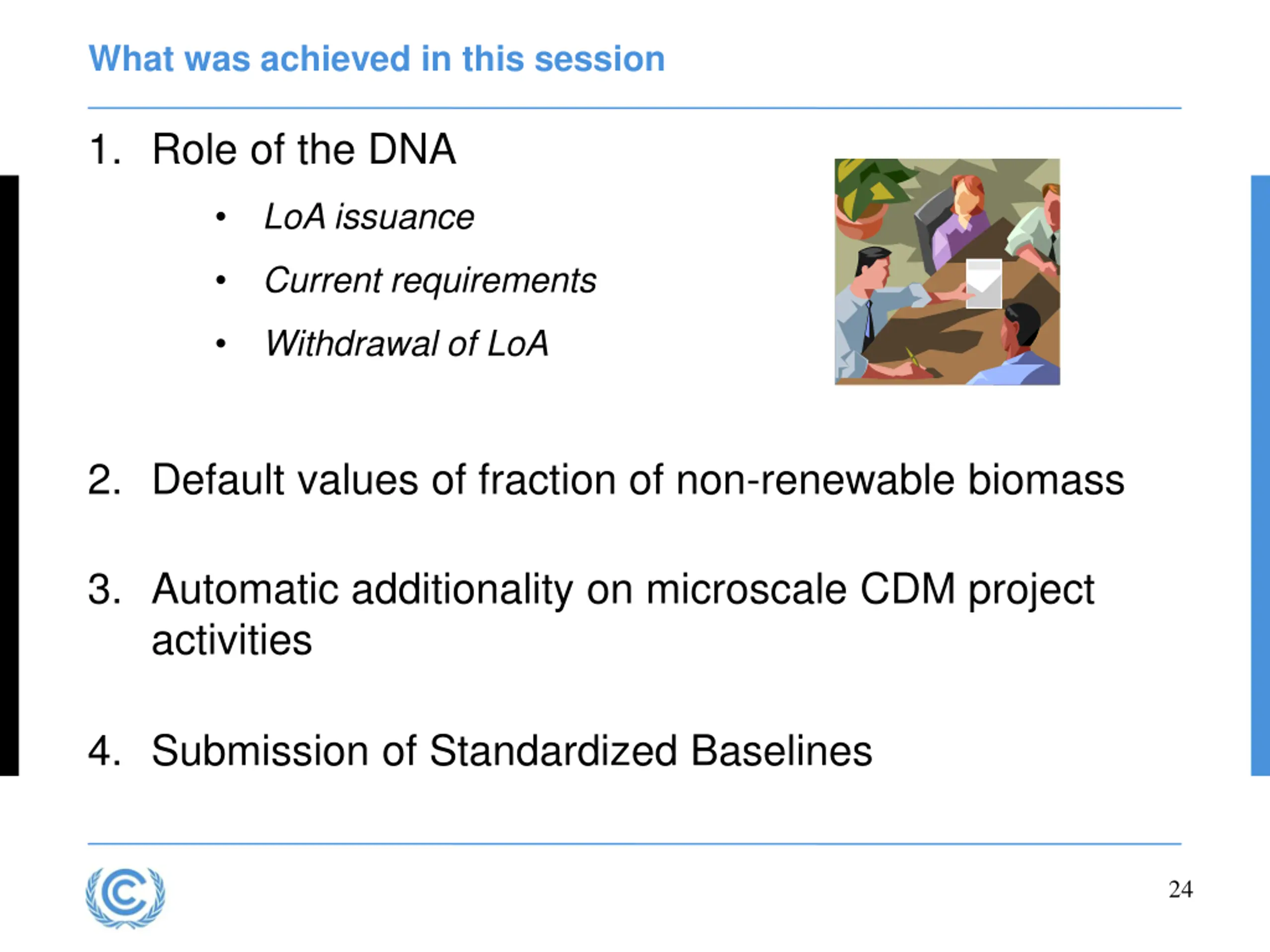Click the UNFCCC logo in footer
Viewport: 1270px width, 952px height.
pos(125,898)
